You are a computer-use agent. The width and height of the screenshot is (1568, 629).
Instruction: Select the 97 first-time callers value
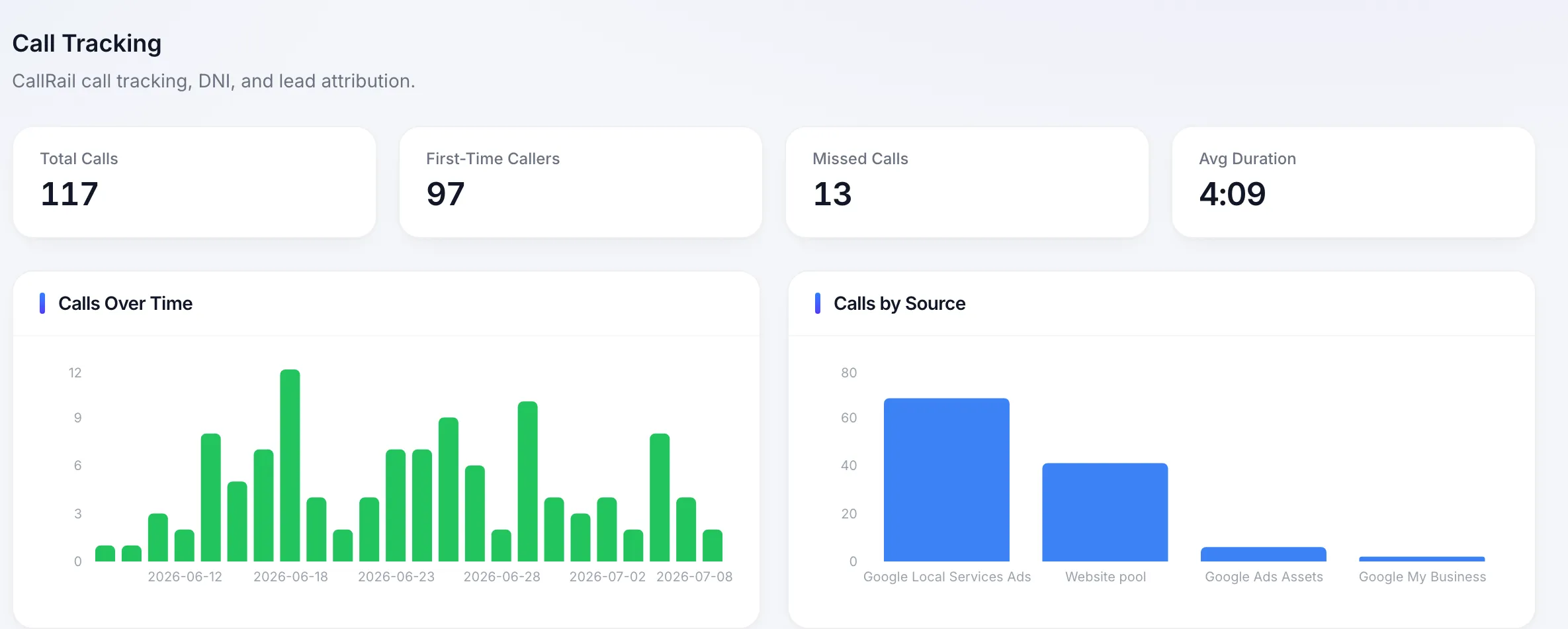[445, 194]
